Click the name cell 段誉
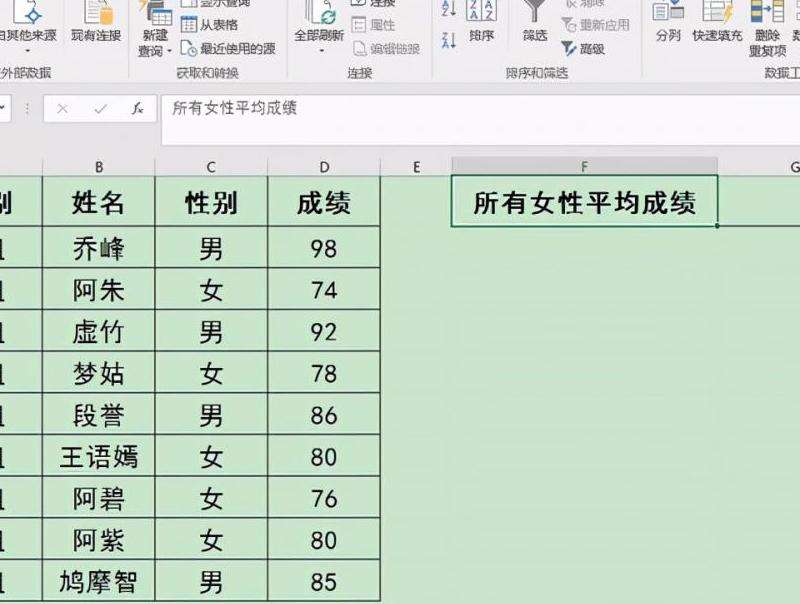The height and width of the screenshot is (604, 800). [98, 415]
